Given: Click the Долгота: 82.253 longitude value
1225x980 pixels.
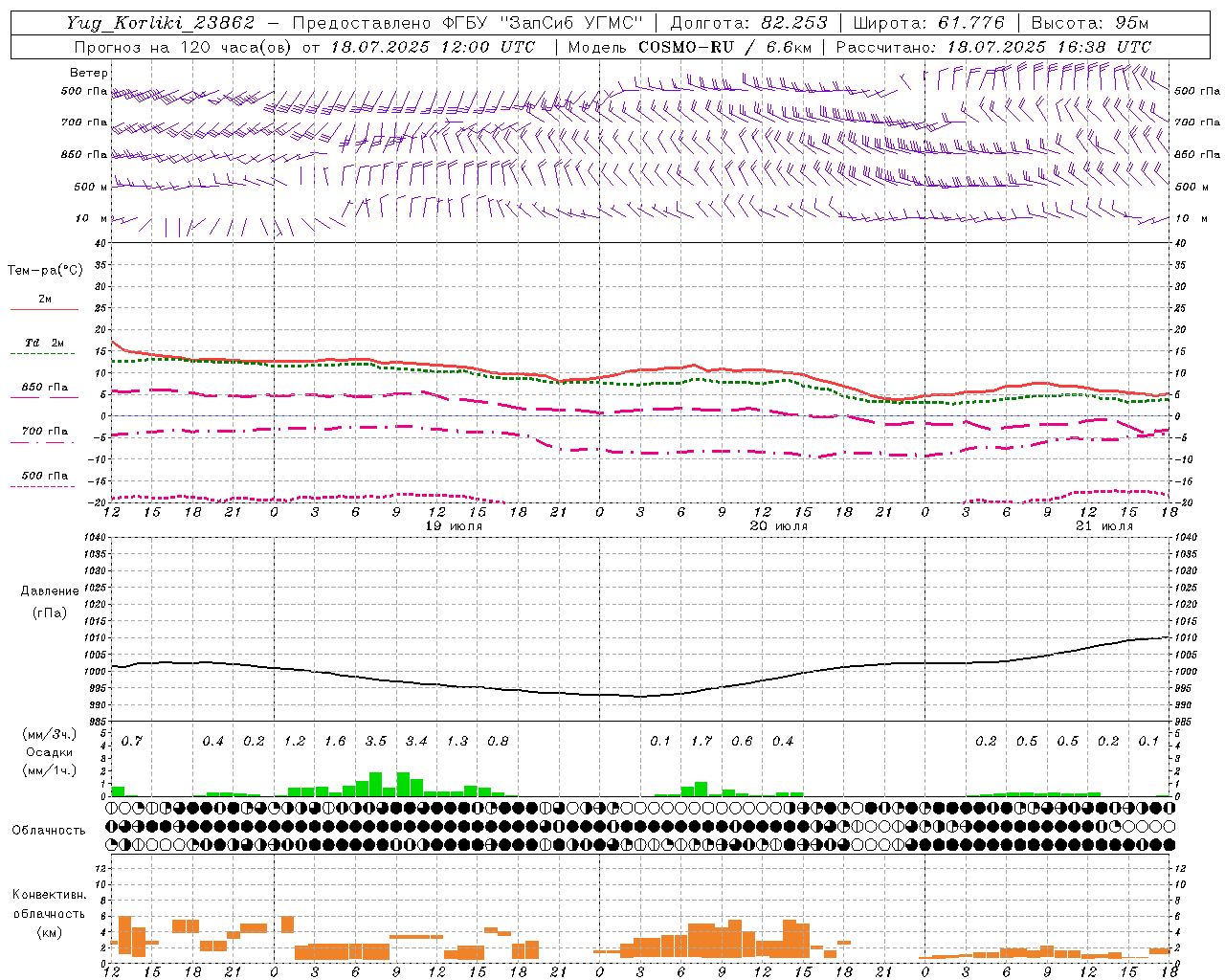Looking at the screenshot, I should click(751, 23).
